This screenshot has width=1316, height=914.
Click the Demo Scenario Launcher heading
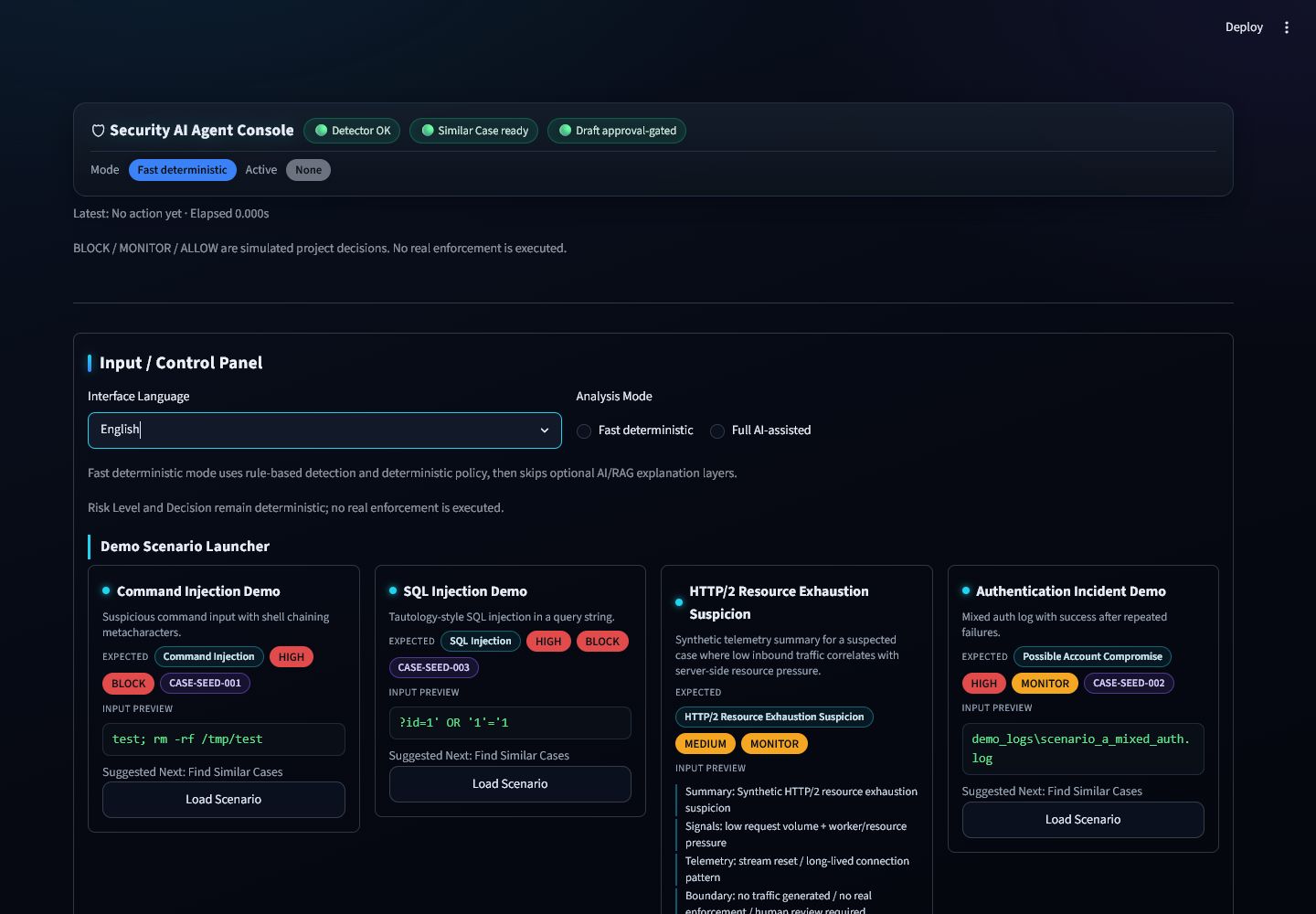[x=185, y=547]
